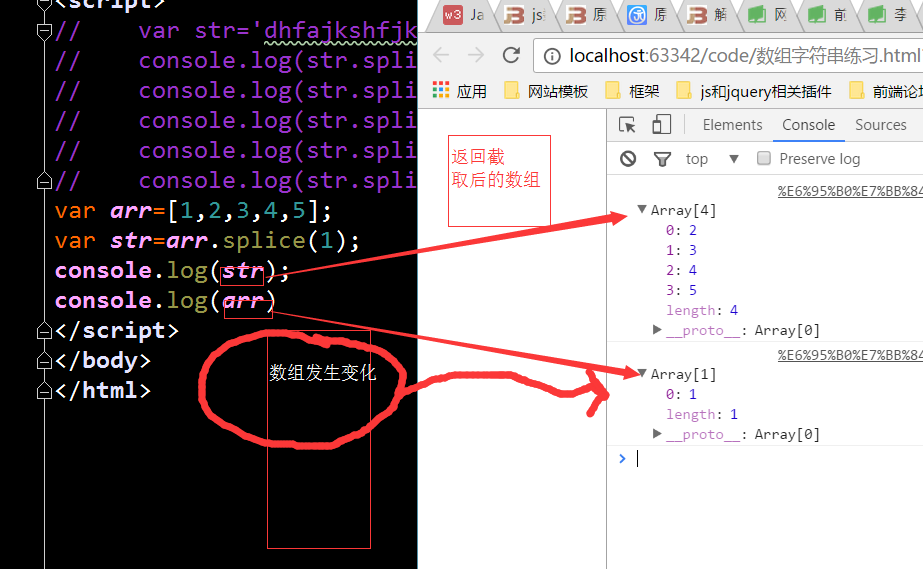The height and width of the screenshot is (569, 923).
Task: Enable the Preserve log checkbox
Action: (763, 158)
